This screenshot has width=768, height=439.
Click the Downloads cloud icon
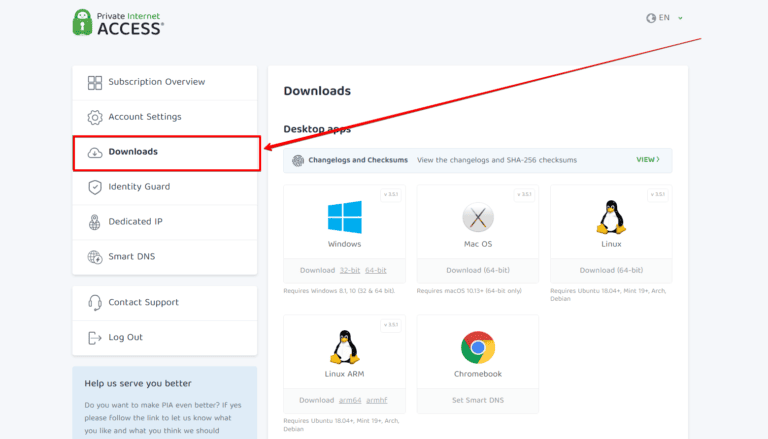tap(95, 152)
